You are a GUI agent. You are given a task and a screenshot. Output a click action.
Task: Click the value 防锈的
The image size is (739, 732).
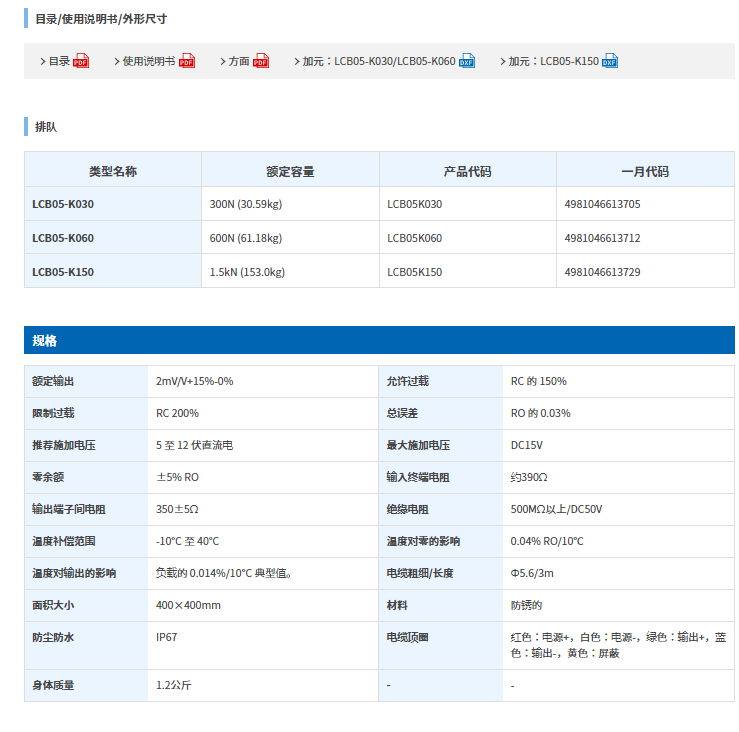pos(526,606)
